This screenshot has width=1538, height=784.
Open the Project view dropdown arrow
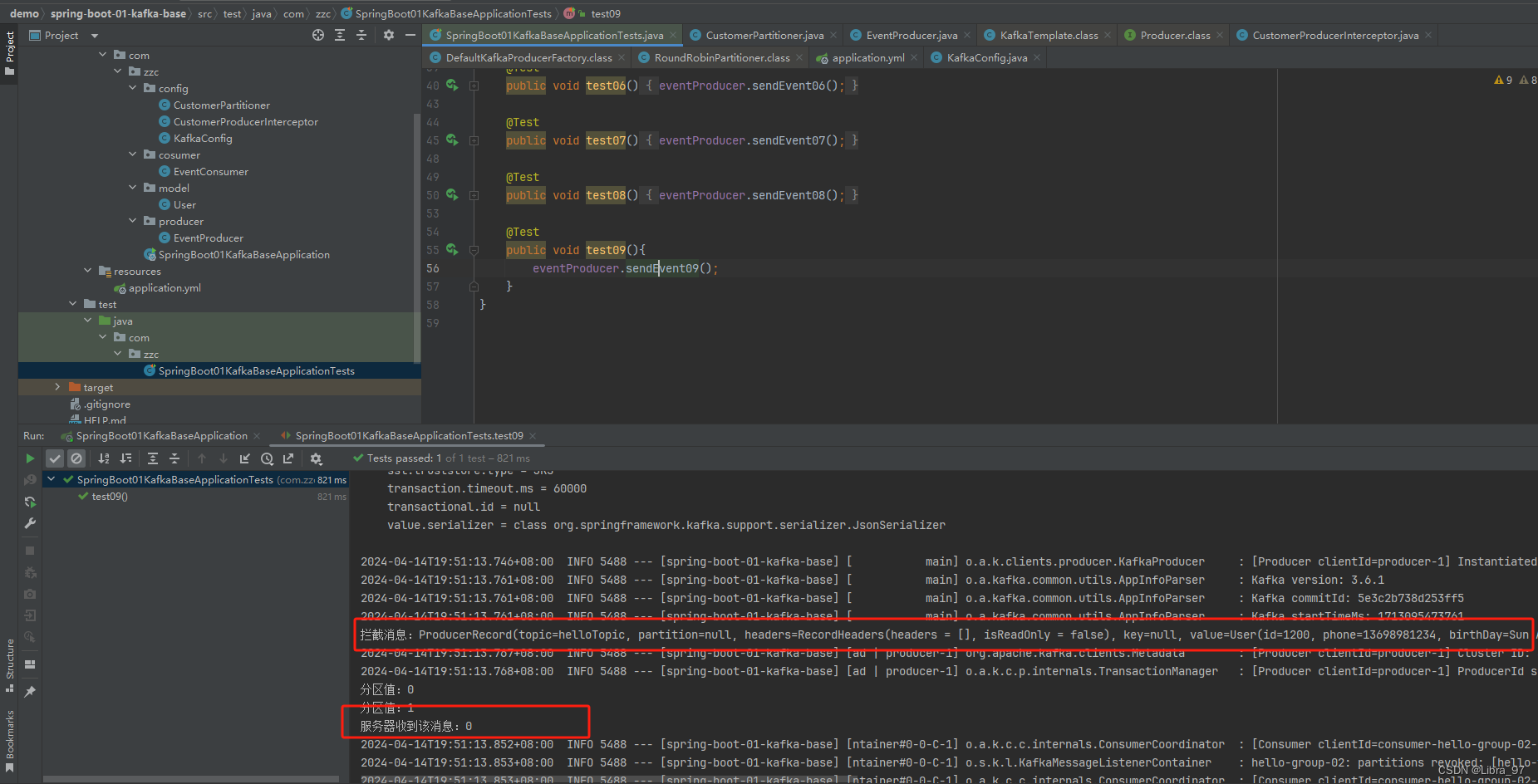coord(95,36)
